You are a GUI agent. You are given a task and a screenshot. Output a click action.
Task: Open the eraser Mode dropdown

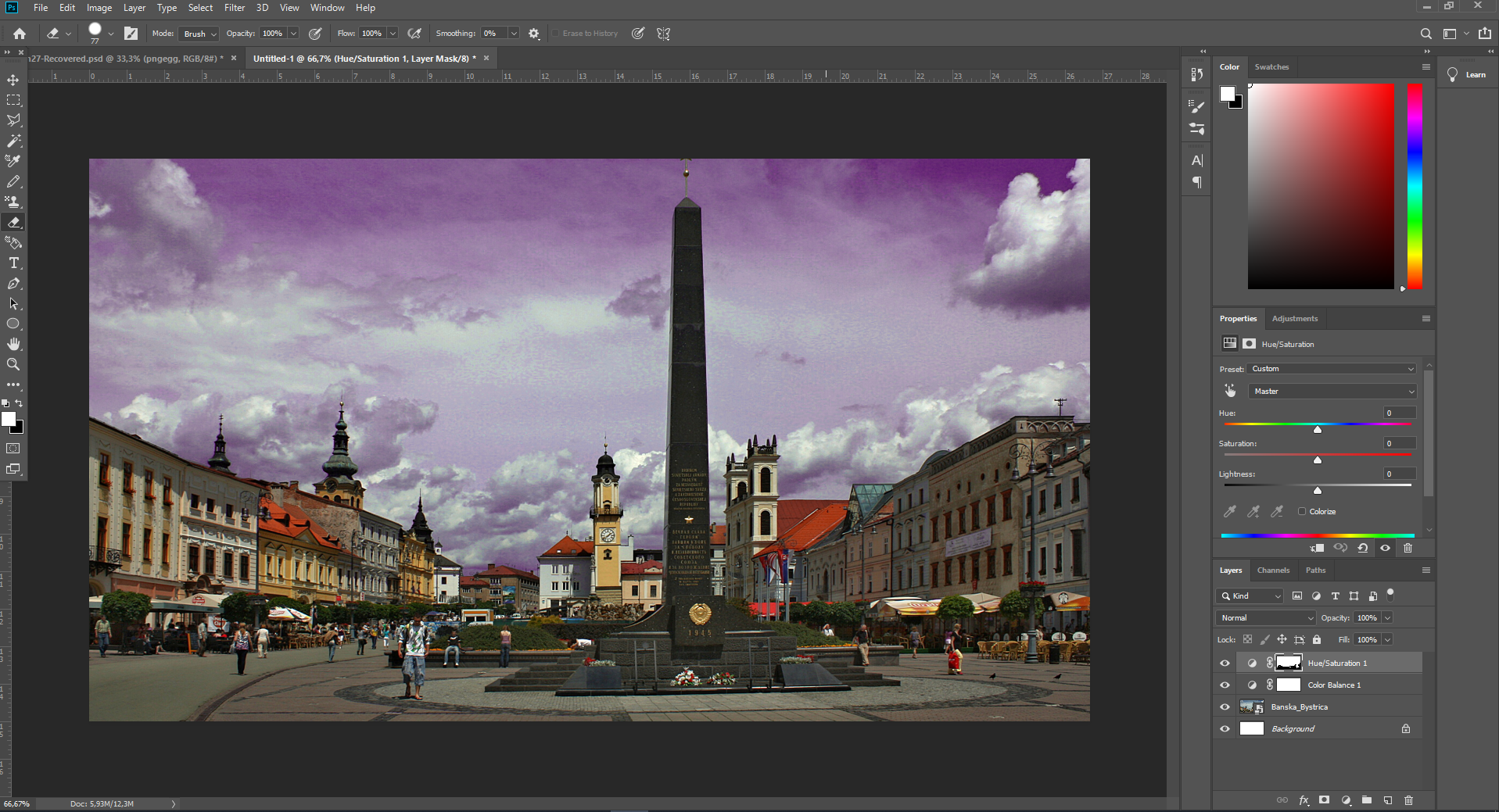pos(199,34)
